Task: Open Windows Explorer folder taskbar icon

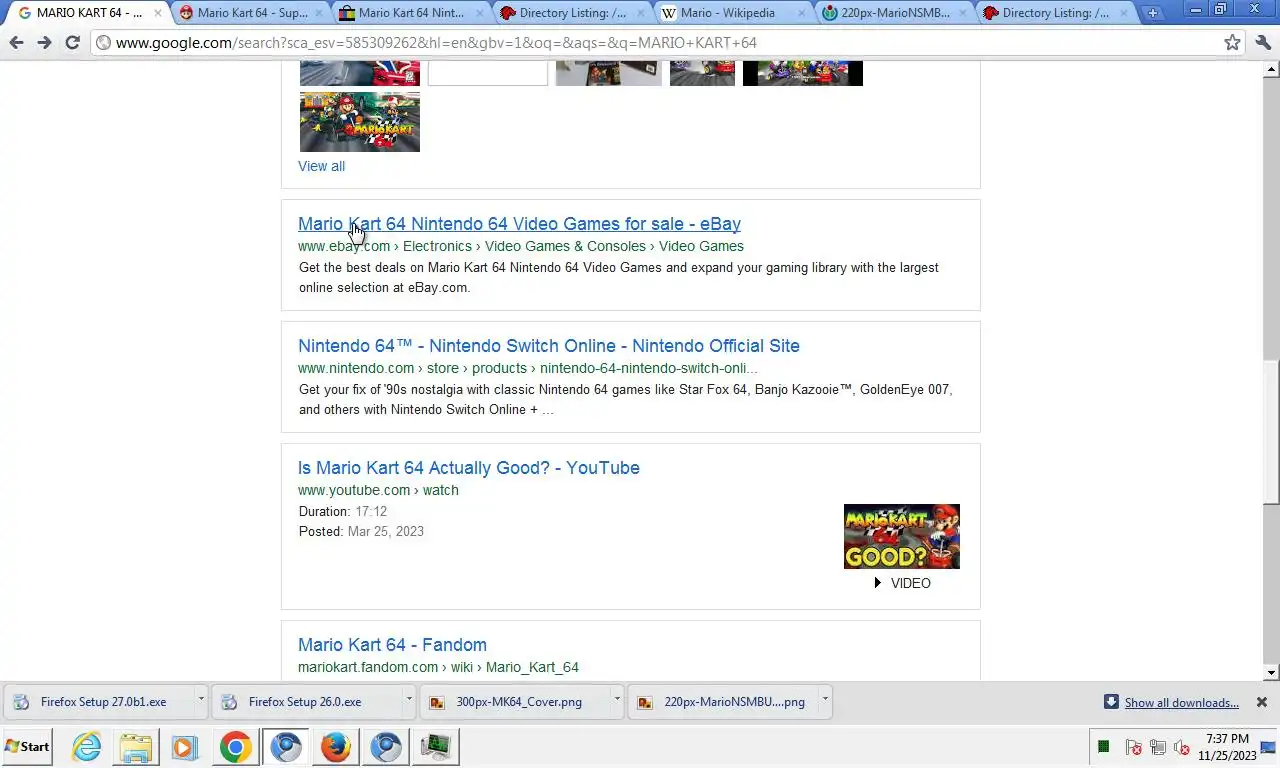Action: pos(135,747)
